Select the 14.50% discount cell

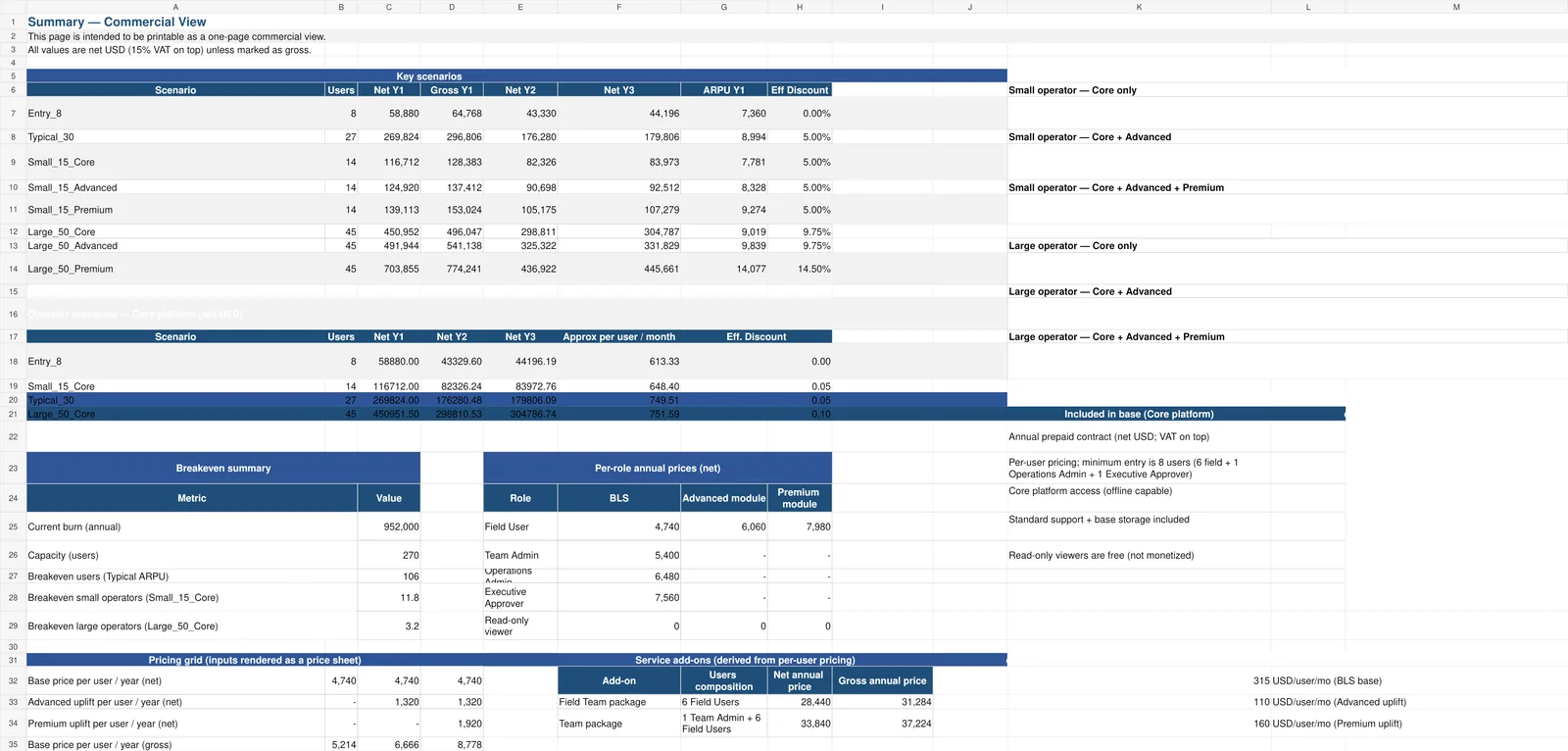(800, 269)
